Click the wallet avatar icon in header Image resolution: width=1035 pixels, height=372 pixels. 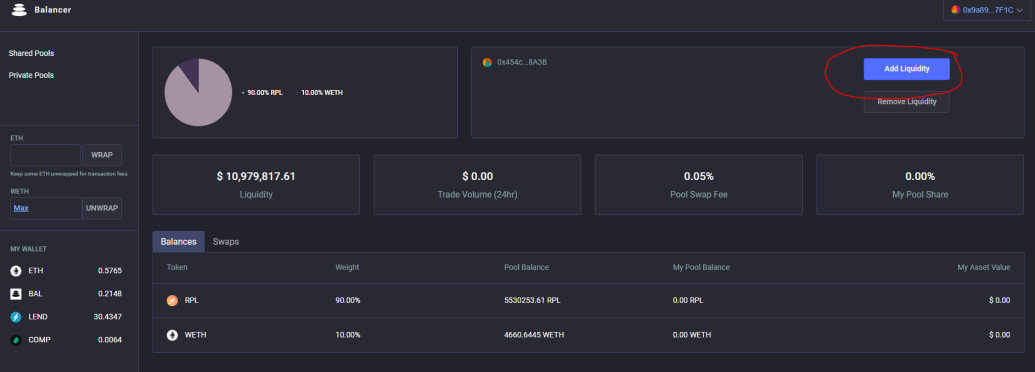pyautogui.click(x=955, y=10)
